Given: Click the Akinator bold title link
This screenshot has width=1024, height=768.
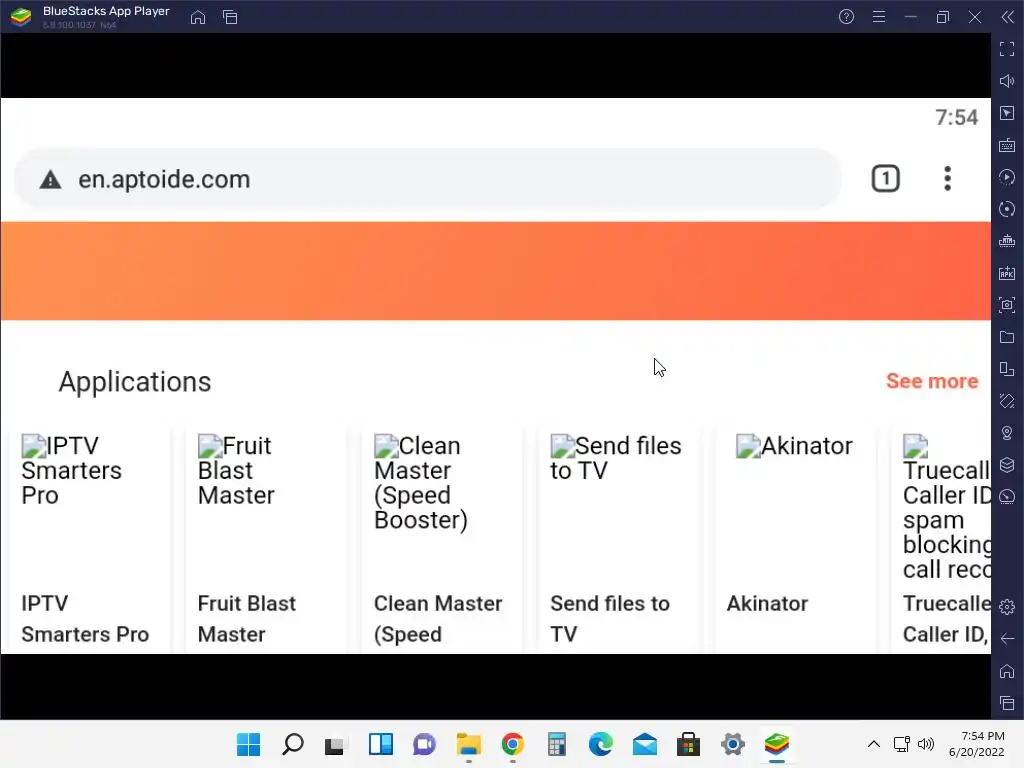Looking at the screenshot, I should pyautogui.click(x=767, y=603).
